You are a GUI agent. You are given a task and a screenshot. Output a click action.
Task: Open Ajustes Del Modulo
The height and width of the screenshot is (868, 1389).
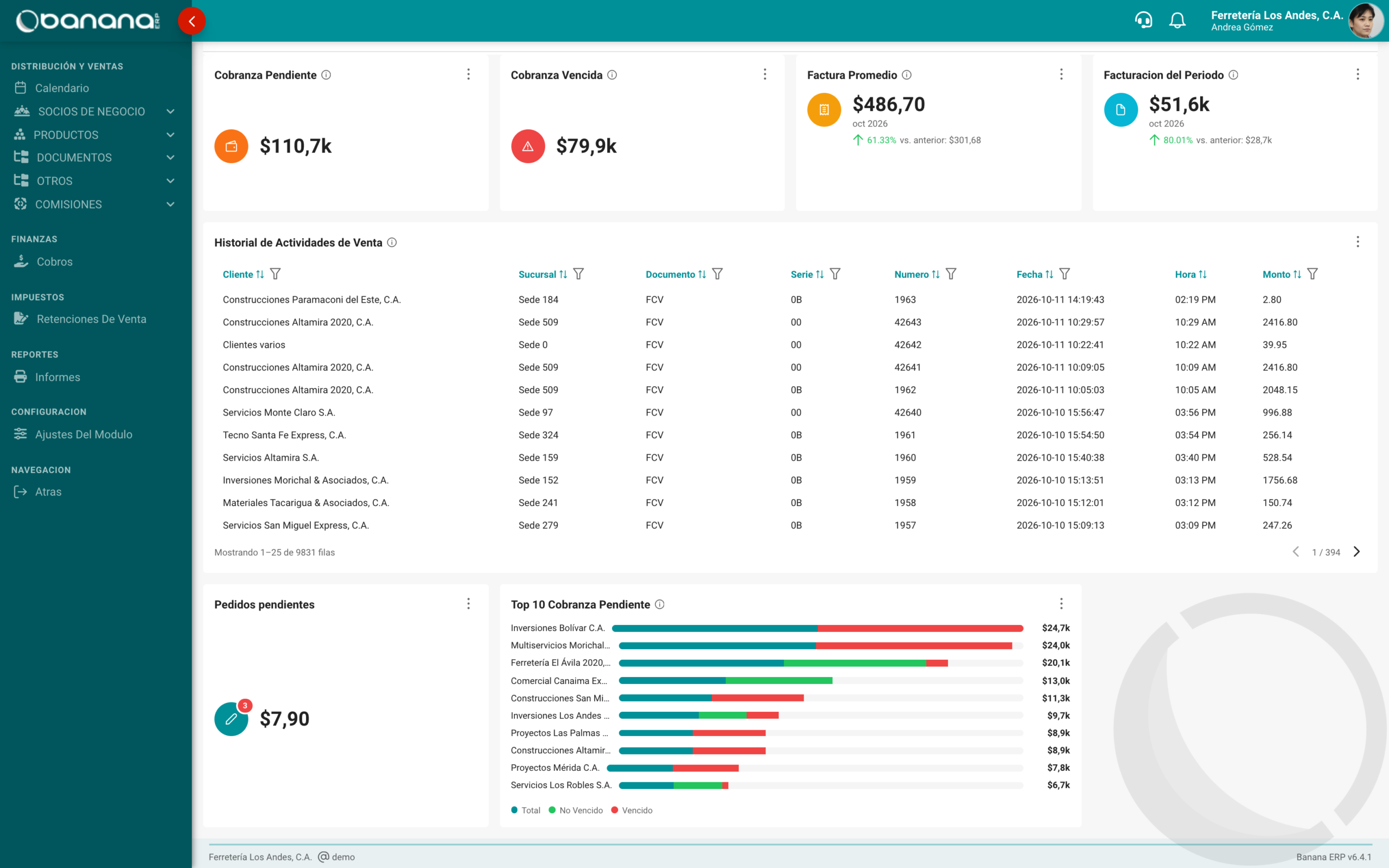(x=83, y=435)
